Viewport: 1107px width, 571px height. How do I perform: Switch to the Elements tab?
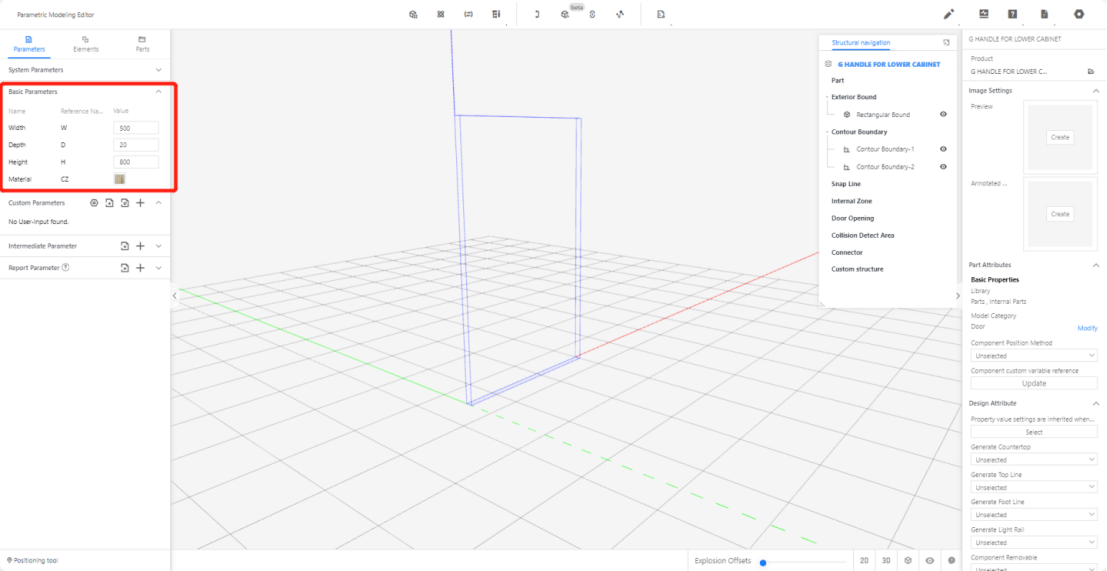86,43
